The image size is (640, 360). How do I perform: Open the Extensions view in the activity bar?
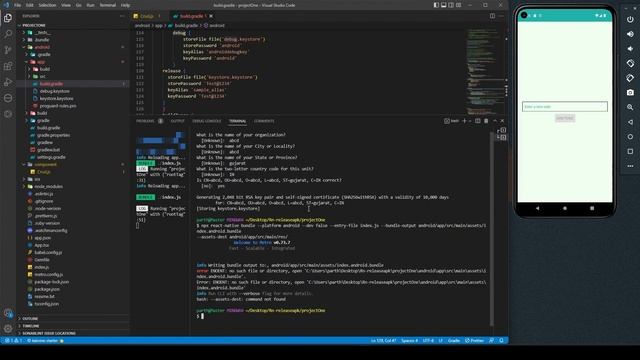point(8,66)
